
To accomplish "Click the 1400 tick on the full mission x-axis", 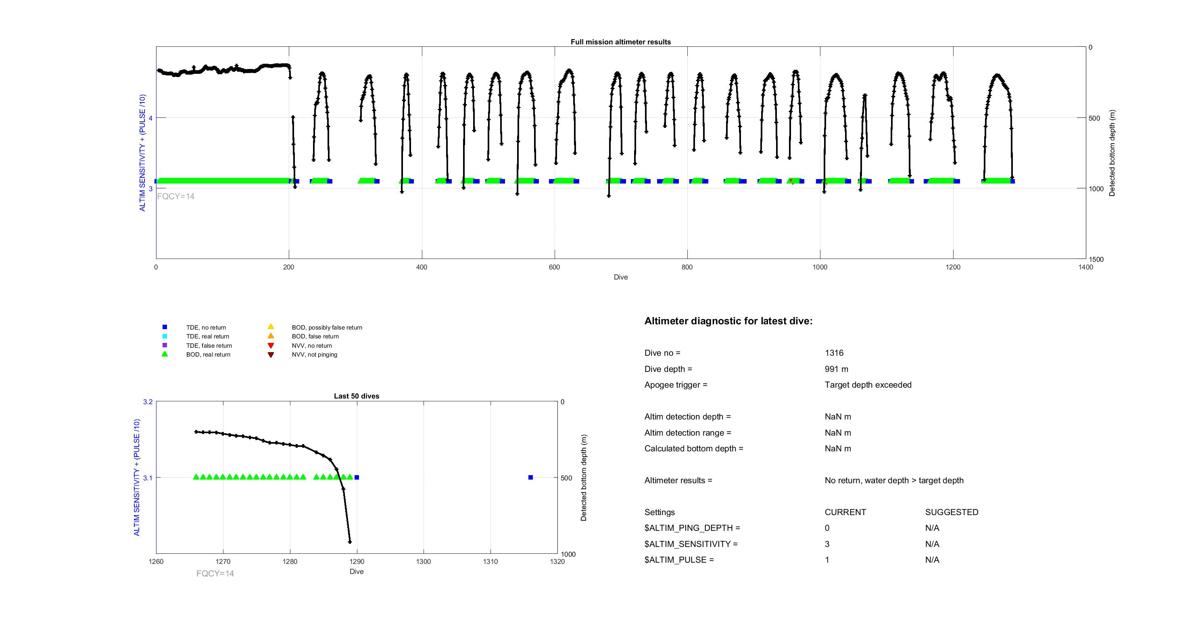I will pyautogui.click(x=1085, y=267).
